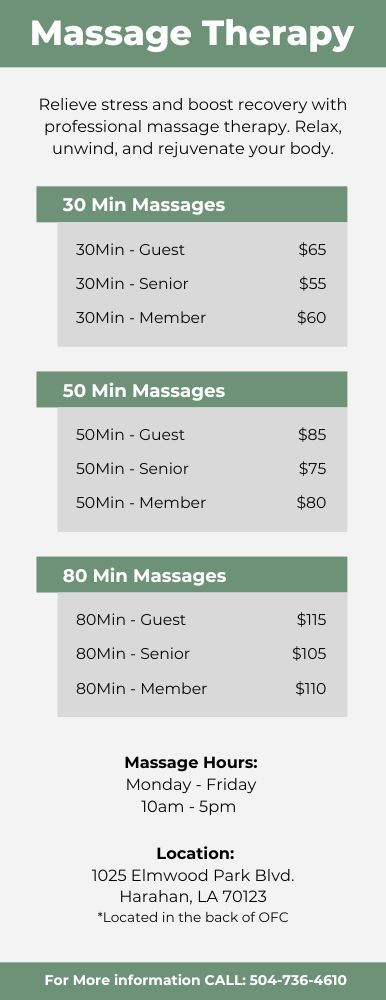Screen dimensions: 386x1000
Task: Click the 10am - 5pm time text
Action: [x=189, y=807]
